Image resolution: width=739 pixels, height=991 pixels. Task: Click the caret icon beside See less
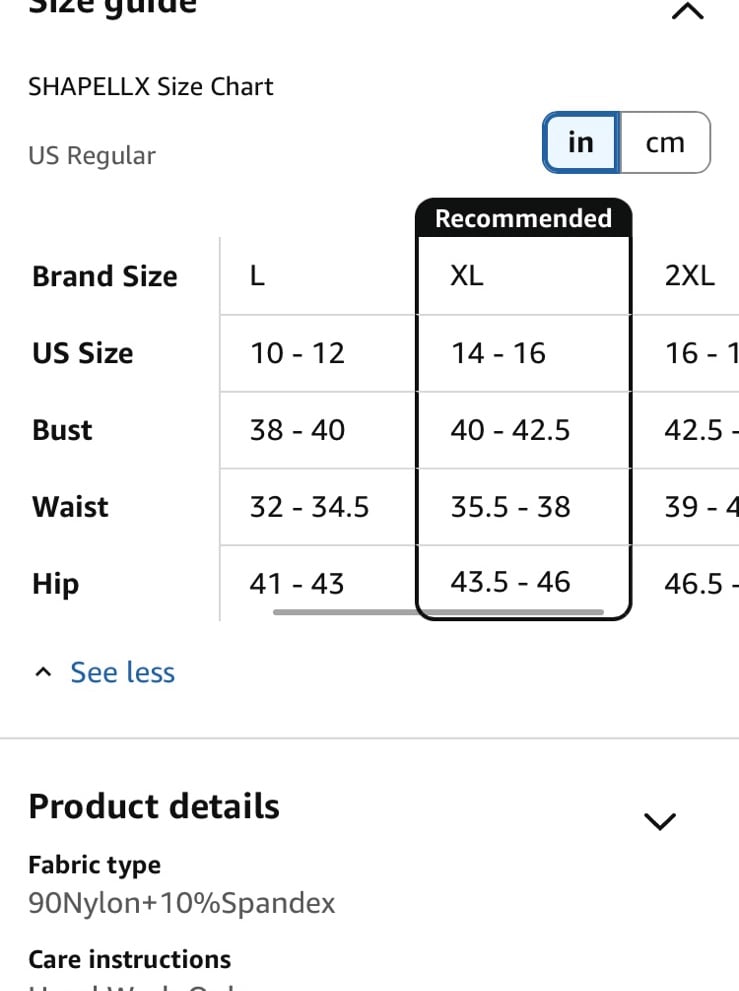point(43,672)
